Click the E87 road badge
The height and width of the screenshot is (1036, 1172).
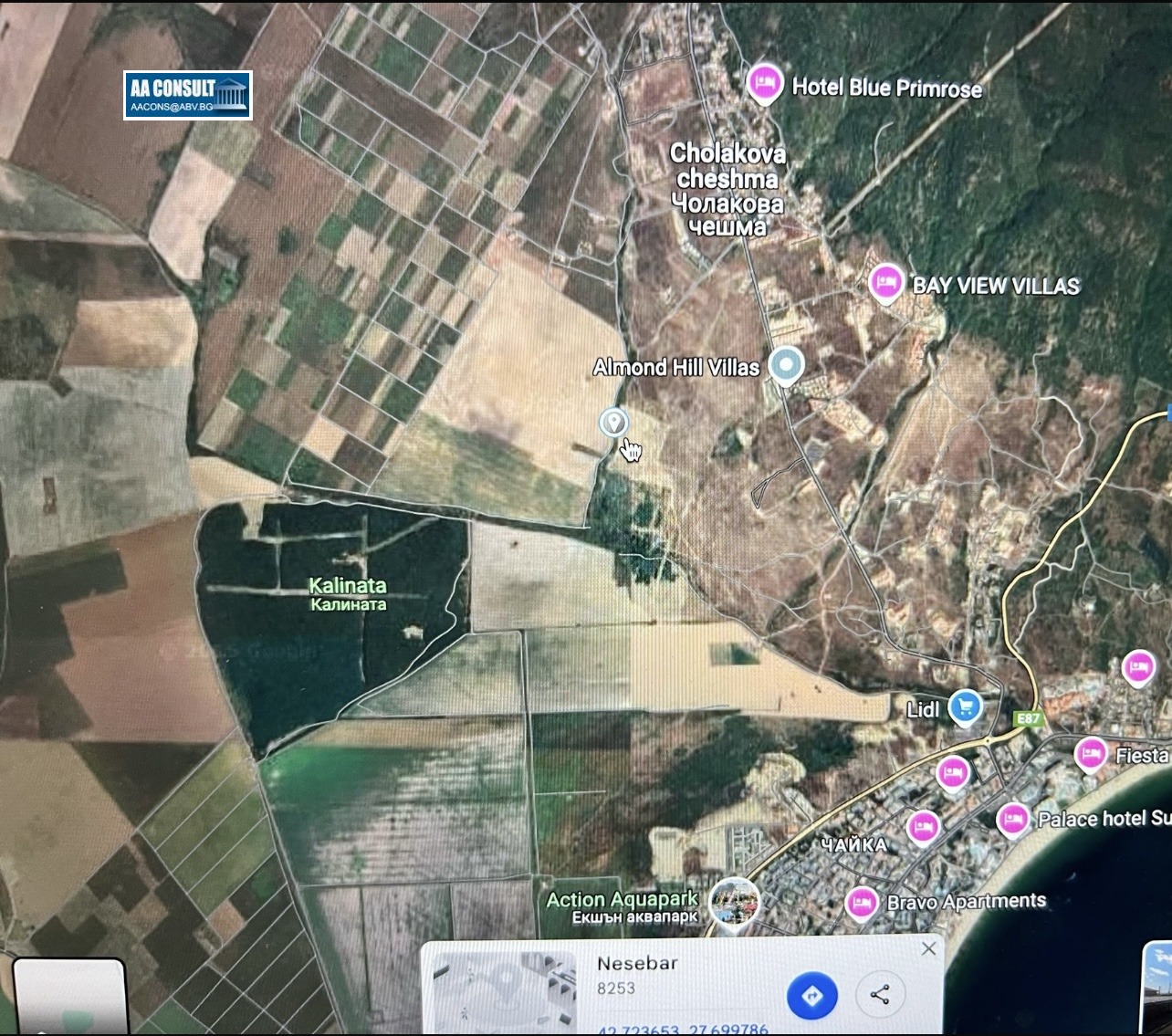(x=1029, y=718)
